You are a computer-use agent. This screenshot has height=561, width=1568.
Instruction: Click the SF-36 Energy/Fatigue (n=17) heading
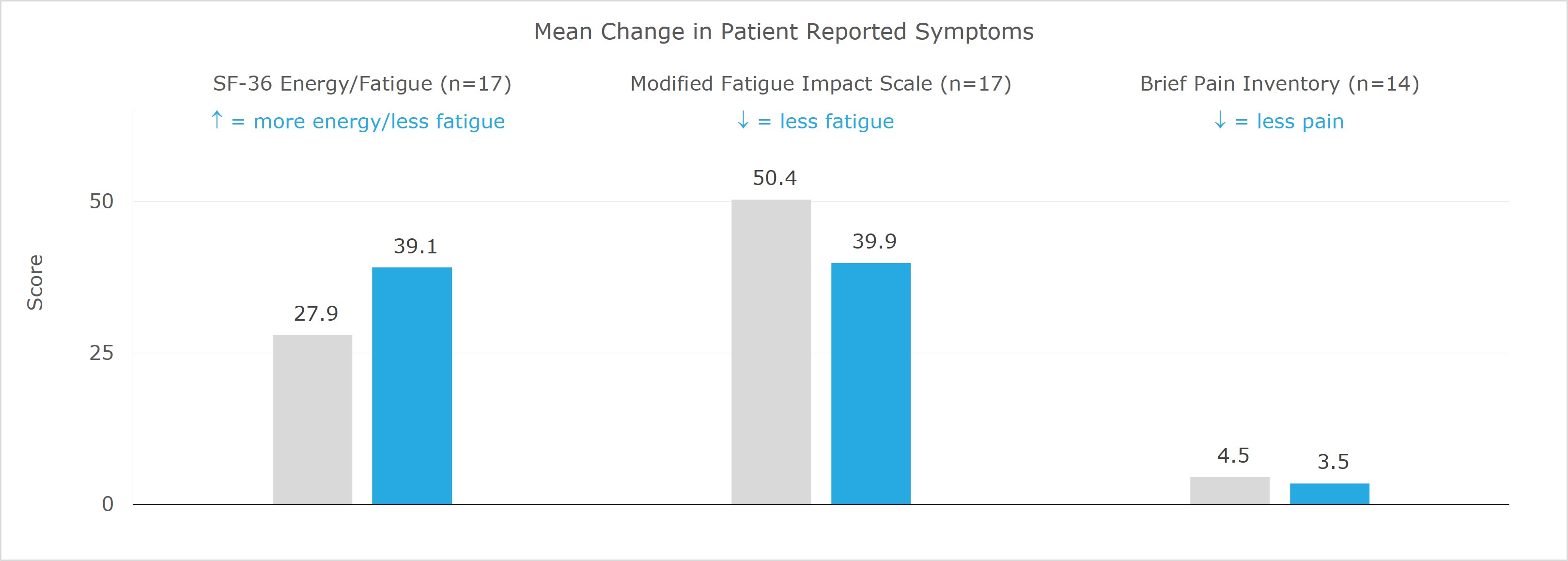coord(362,83)
